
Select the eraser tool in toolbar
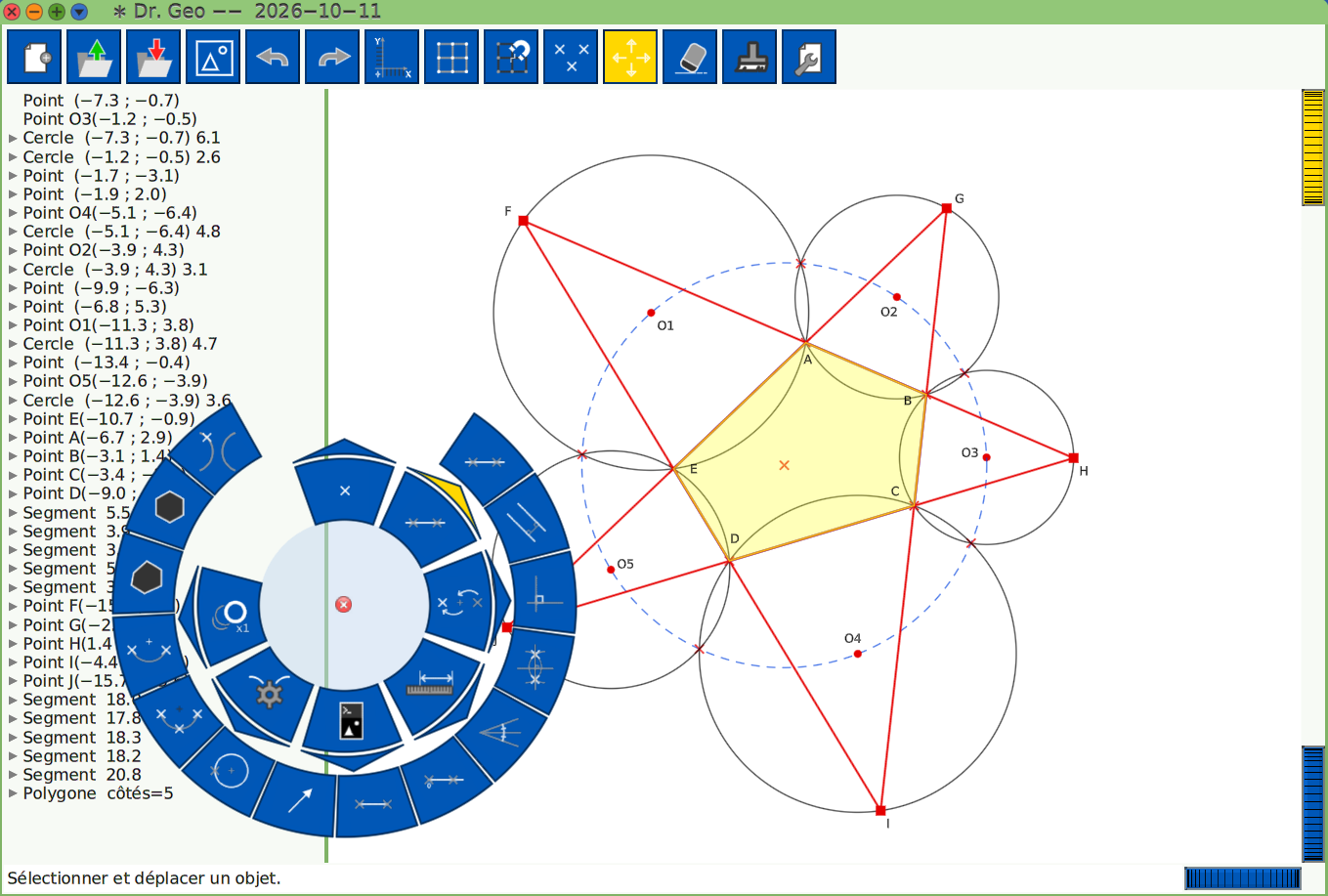(x=690, y=57)
